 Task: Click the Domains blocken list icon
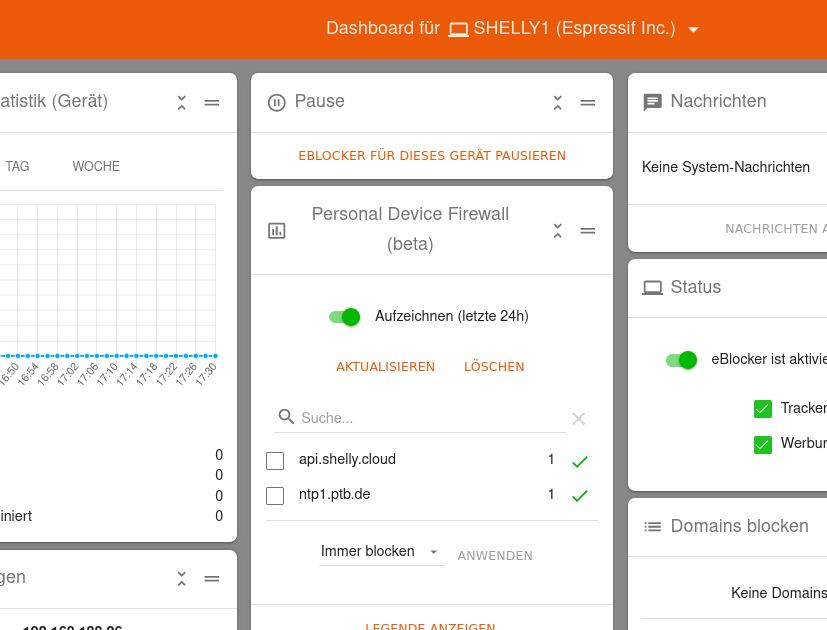(652, 527)
